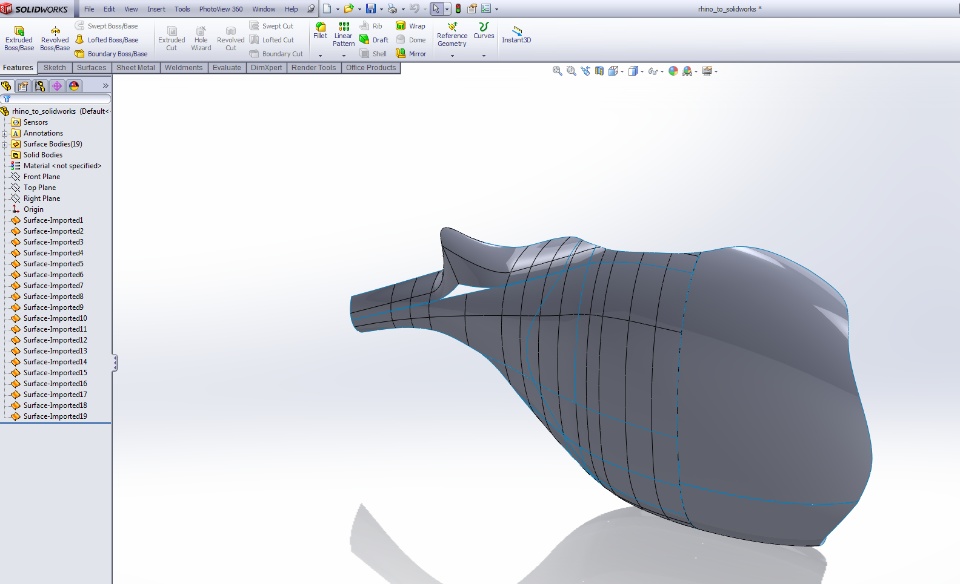Open dropdown arrow beside Save
Viewport: 960px width, 584px height.
(381, 9)
